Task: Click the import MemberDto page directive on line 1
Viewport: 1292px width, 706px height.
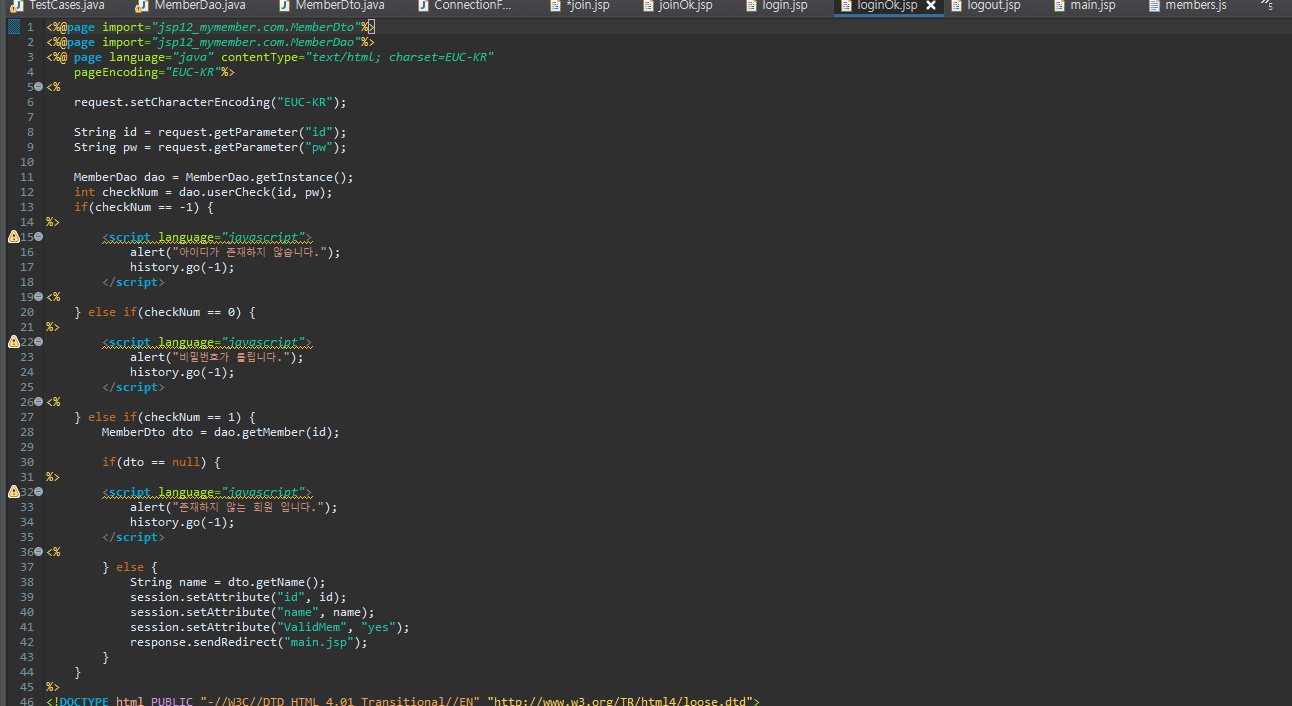Action: [210, 27]
